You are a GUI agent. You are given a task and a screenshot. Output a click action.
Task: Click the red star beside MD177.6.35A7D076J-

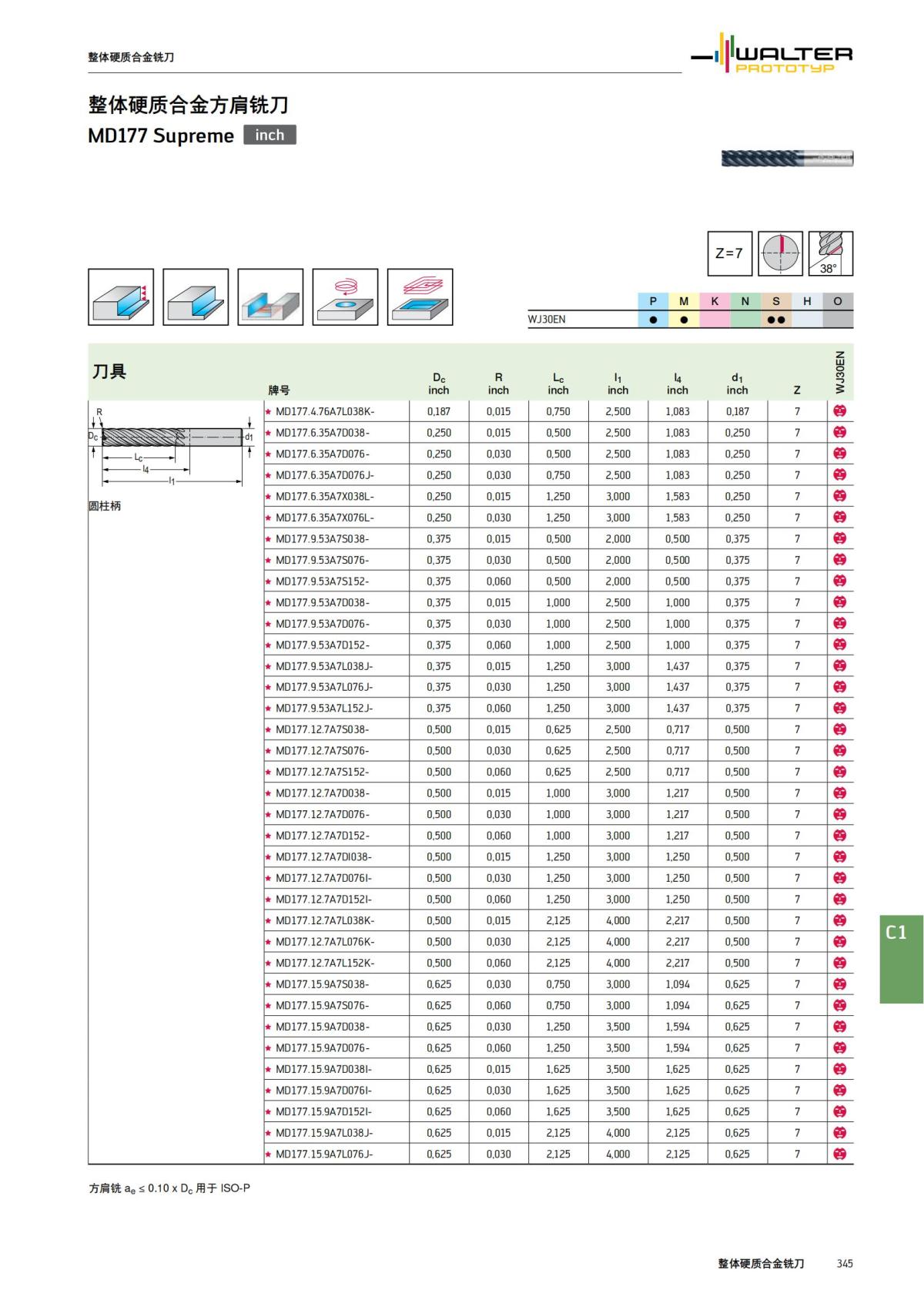[269, 475]
